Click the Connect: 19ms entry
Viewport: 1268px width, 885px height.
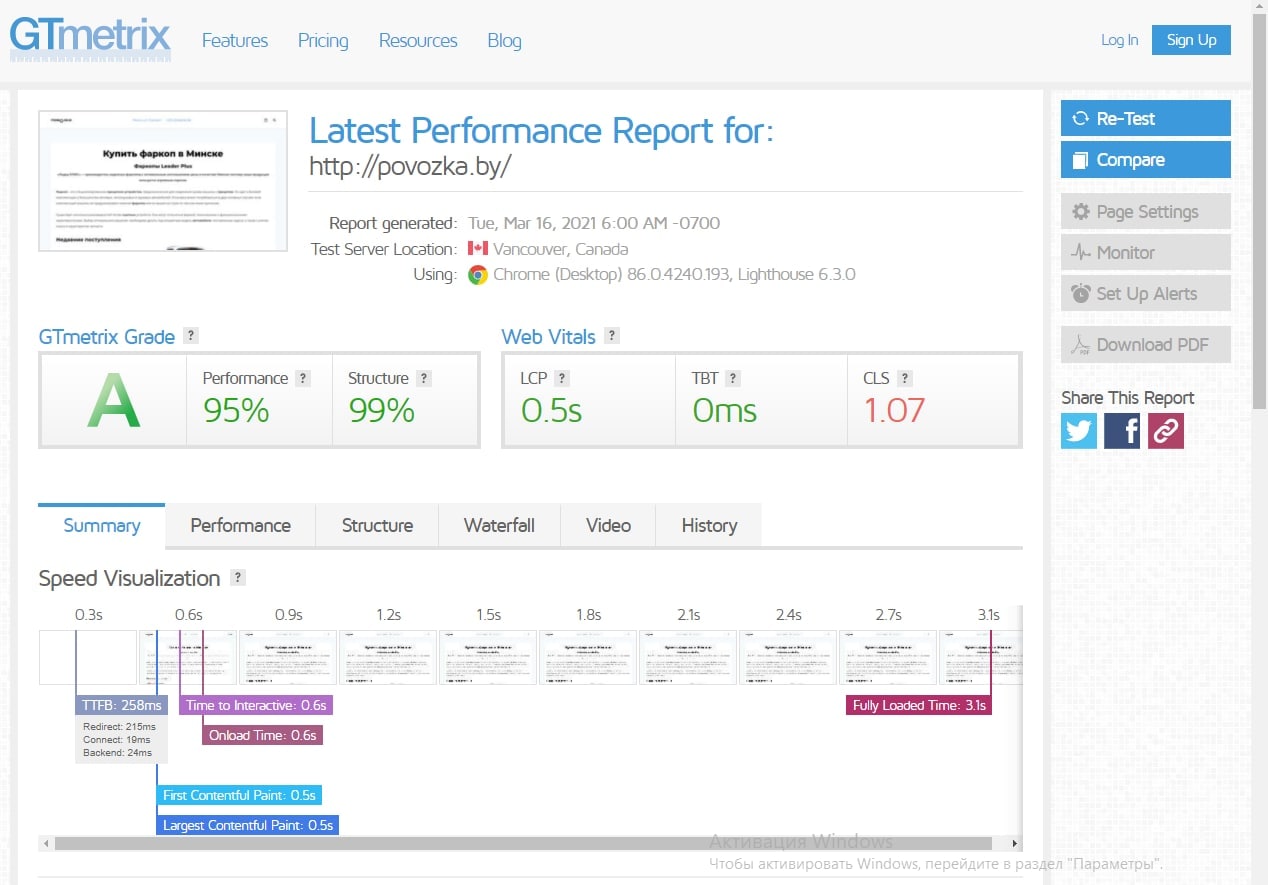click(x=117, y=739)
